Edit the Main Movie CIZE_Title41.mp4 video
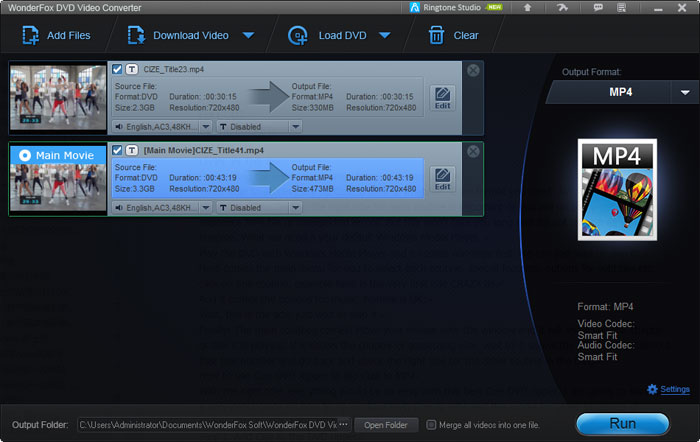The height and width of the screenshot is (442, 700). point(442,179)
